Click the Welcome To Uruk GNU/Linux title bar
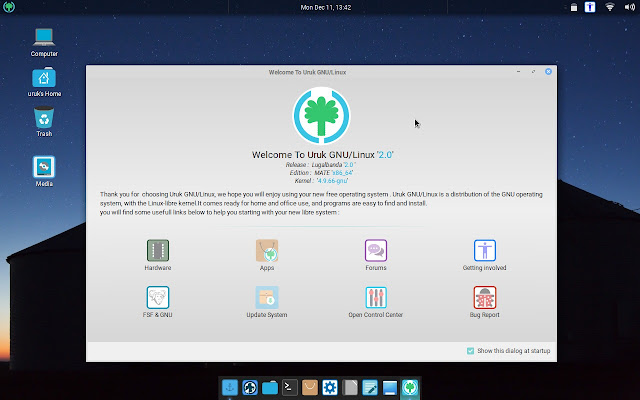This screenshot has width=640, height=400. coord(321,72)
